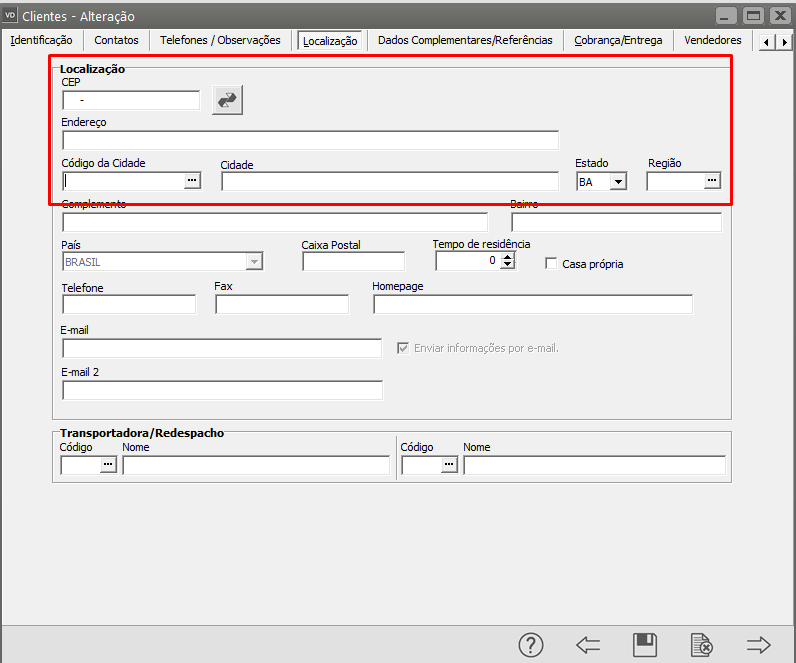Image resolution: width=796 pixels, height=663 pixels.
Task: Open the Região lookup button
Action: coord(711,181)
